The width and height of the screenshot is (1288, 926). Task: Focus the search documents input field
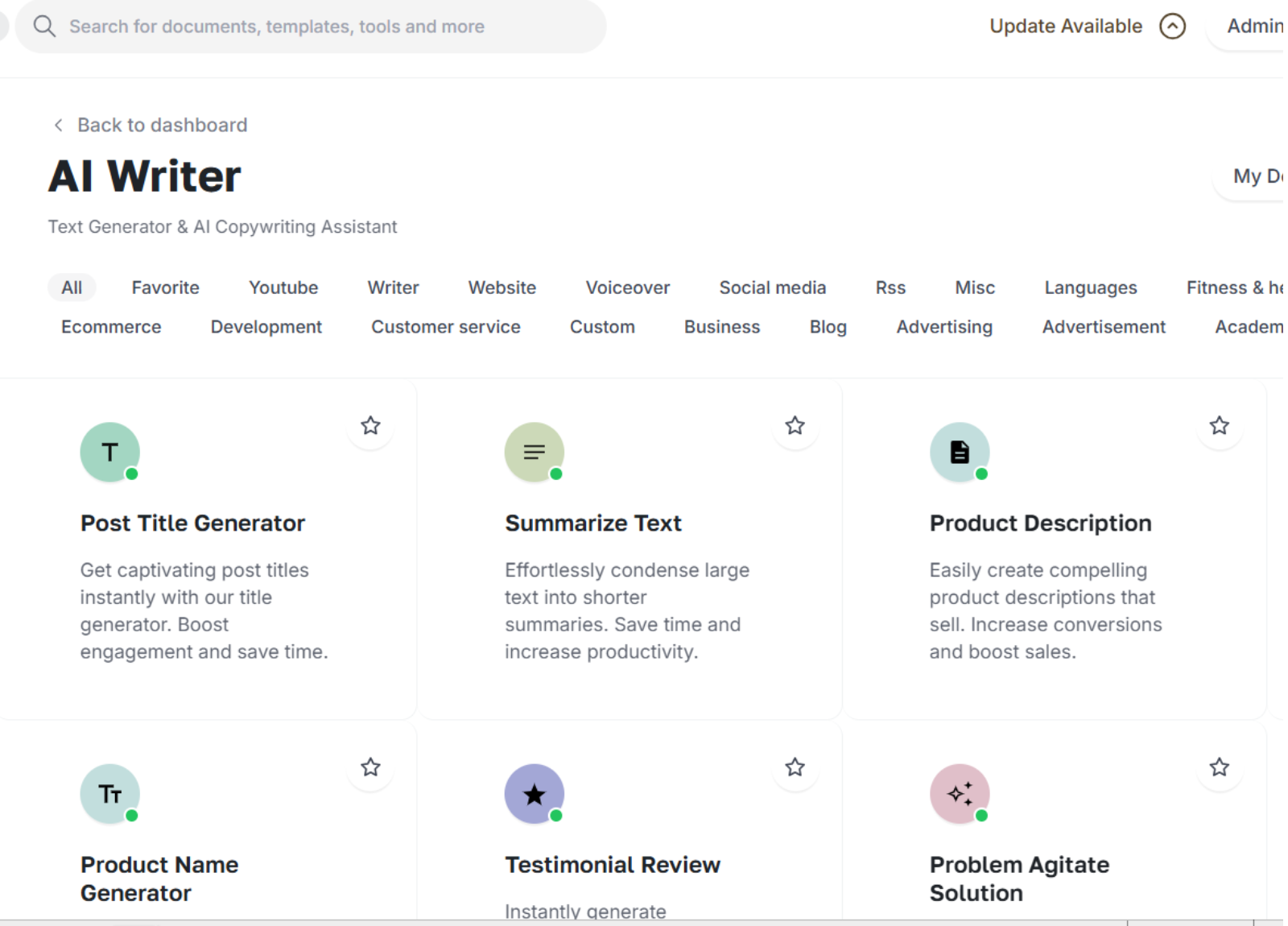[x=322, y=27]
